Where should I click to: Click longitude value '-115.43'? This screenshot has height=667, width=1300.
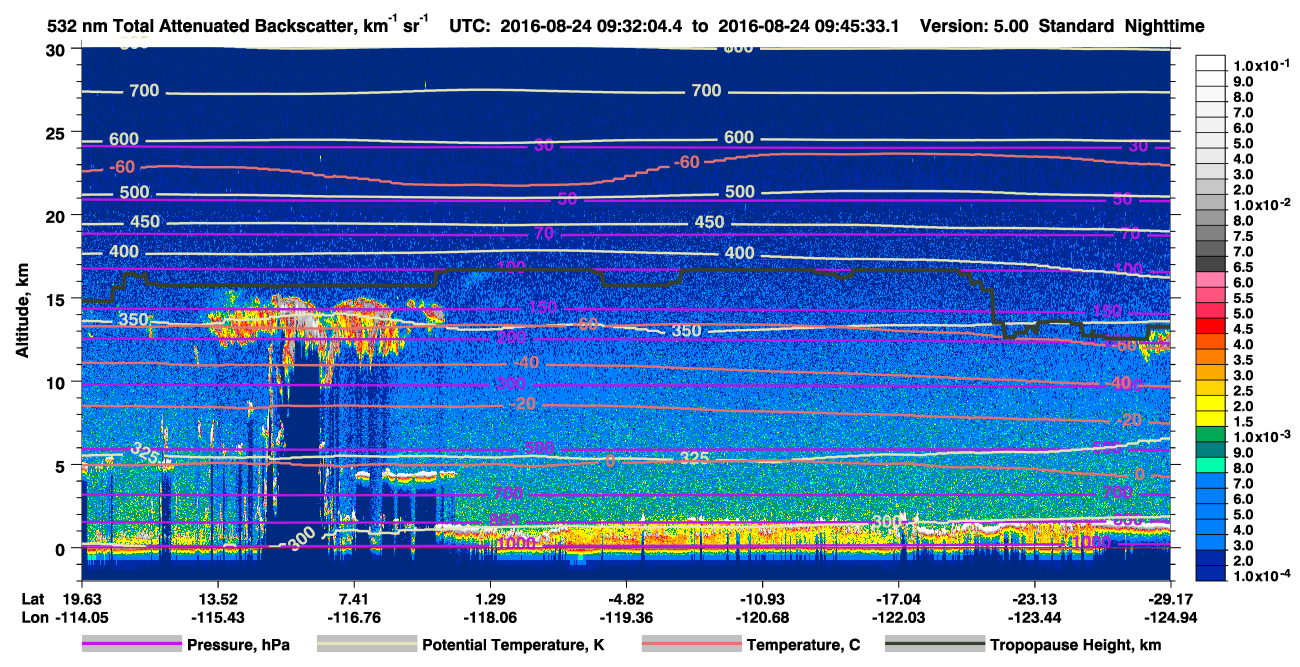217,617
